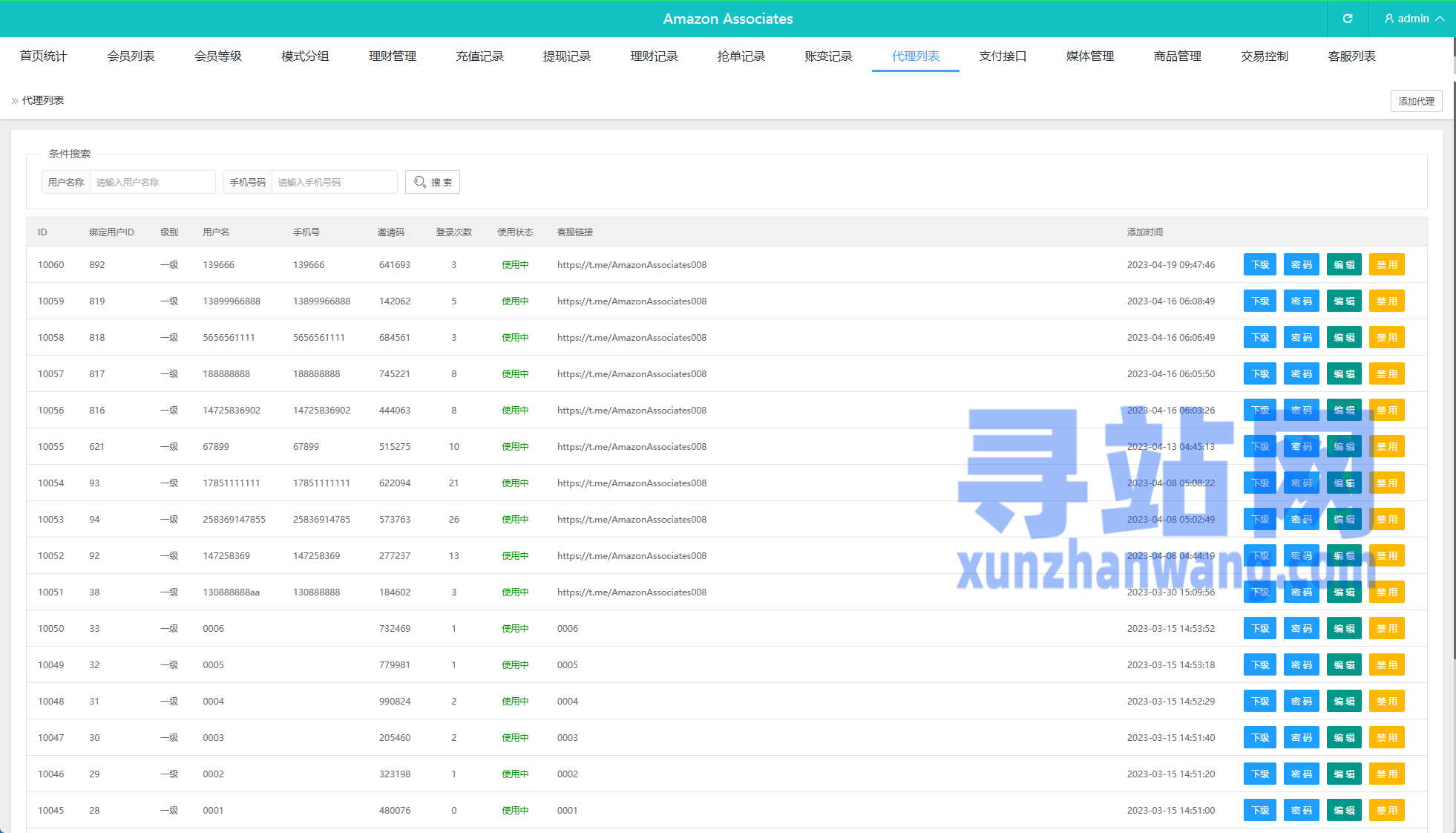Viewport: 1456px width, 833px height.
Task: Go to 账变记录 tab
Action: 828,56
